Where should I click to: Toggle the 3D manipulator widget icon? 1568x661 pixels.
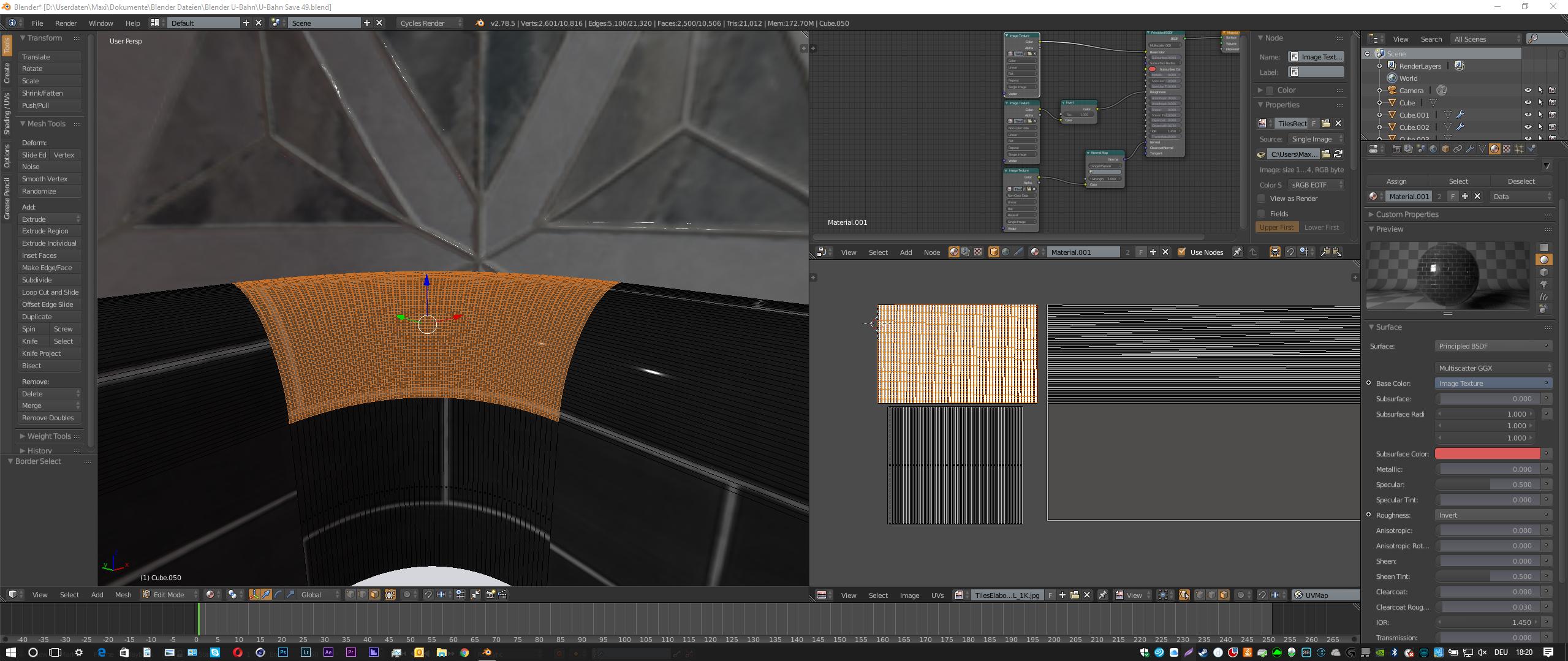[x=254, y=594]
